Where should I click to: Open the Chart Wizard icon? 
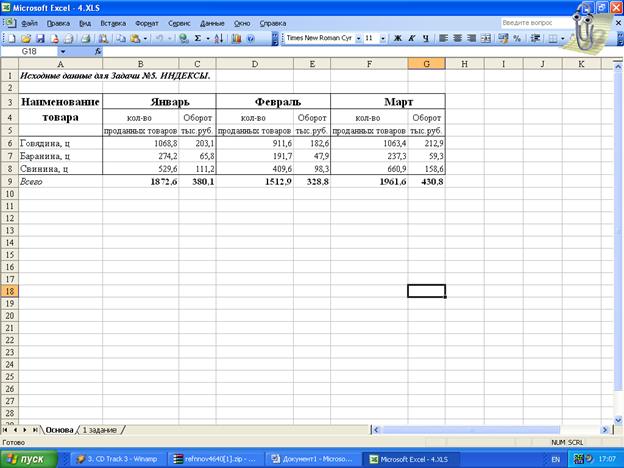point(237,38)
